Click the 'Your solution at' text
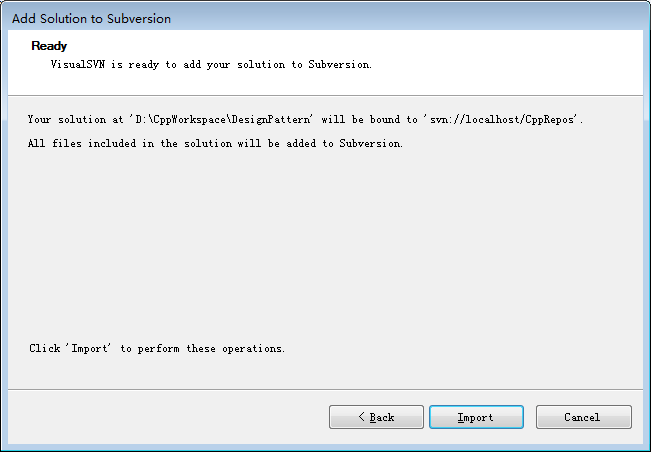This screenshot has width=651, height=452. pos(74,120)
